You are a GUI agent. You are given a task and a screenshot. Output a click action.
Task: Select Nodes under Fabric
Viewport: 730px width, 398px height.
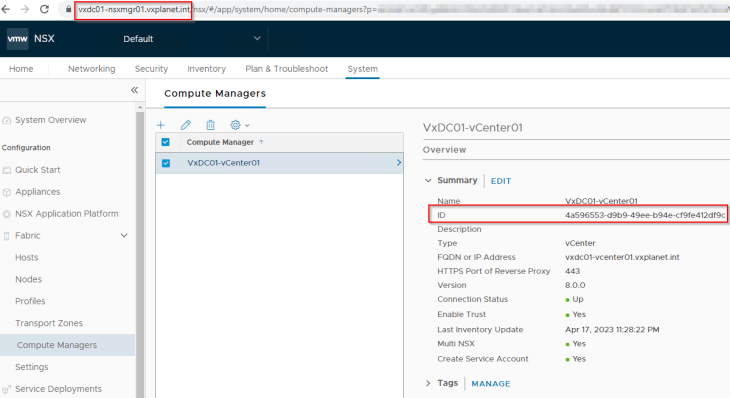point(28,279)
